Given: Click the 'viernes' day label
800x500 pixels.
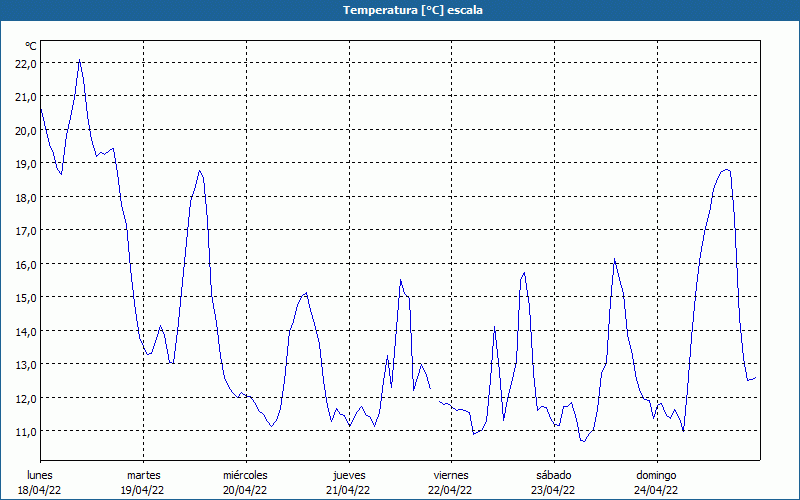Looking at the screenshot, I should coord(451,475).
